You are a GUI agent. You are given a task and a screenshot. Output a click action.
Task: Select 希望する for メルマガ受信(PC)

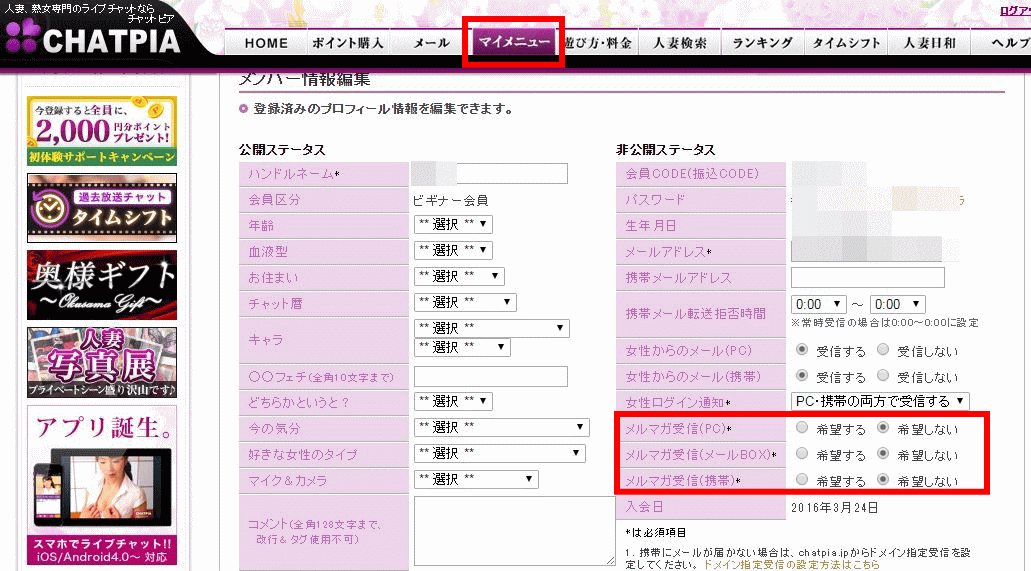(x=803, y=429)
